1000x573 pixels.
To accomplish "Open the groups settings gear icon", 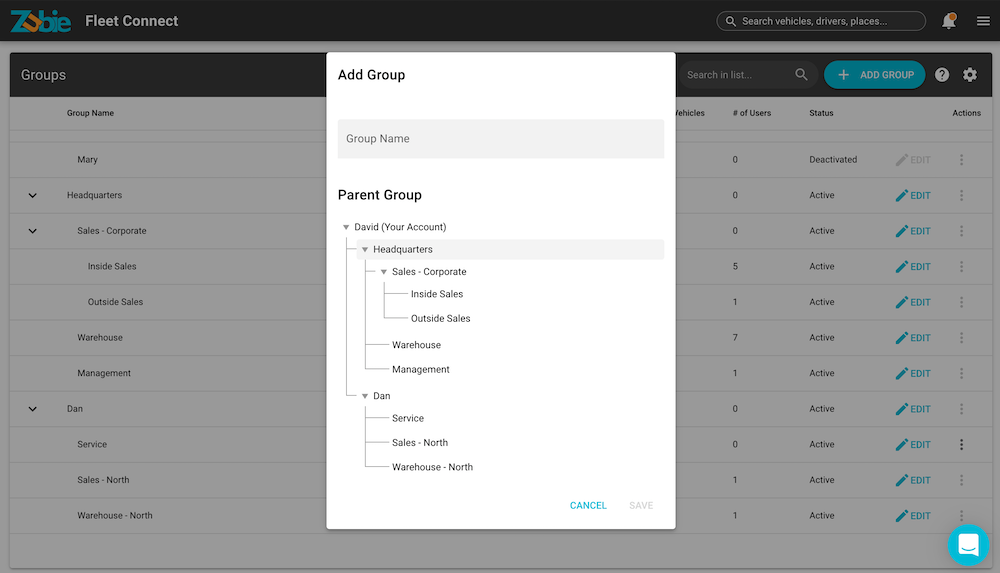I will pyautogui.click(x=970, y=75).
